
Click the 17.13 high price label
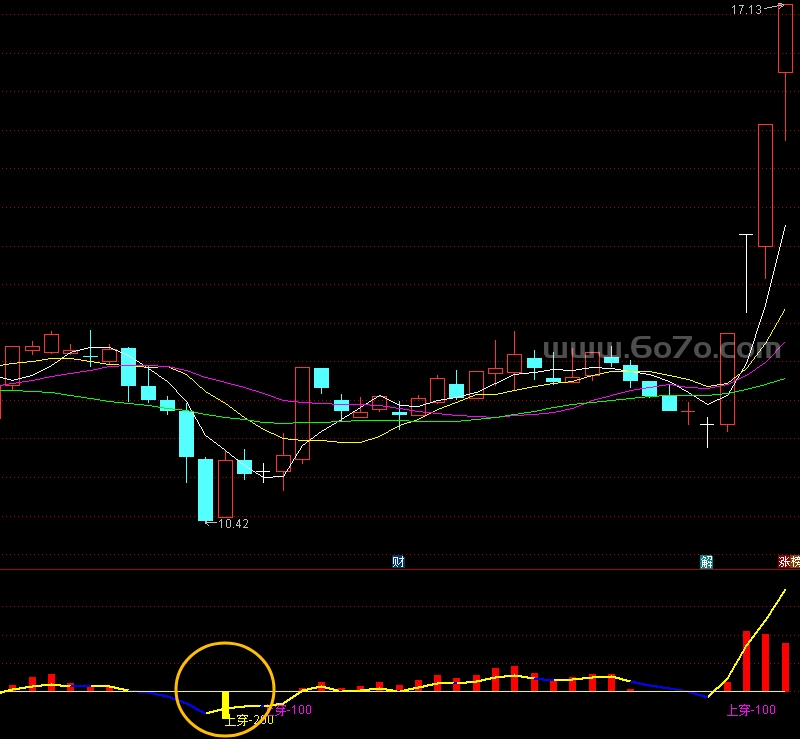pos(746,9)
